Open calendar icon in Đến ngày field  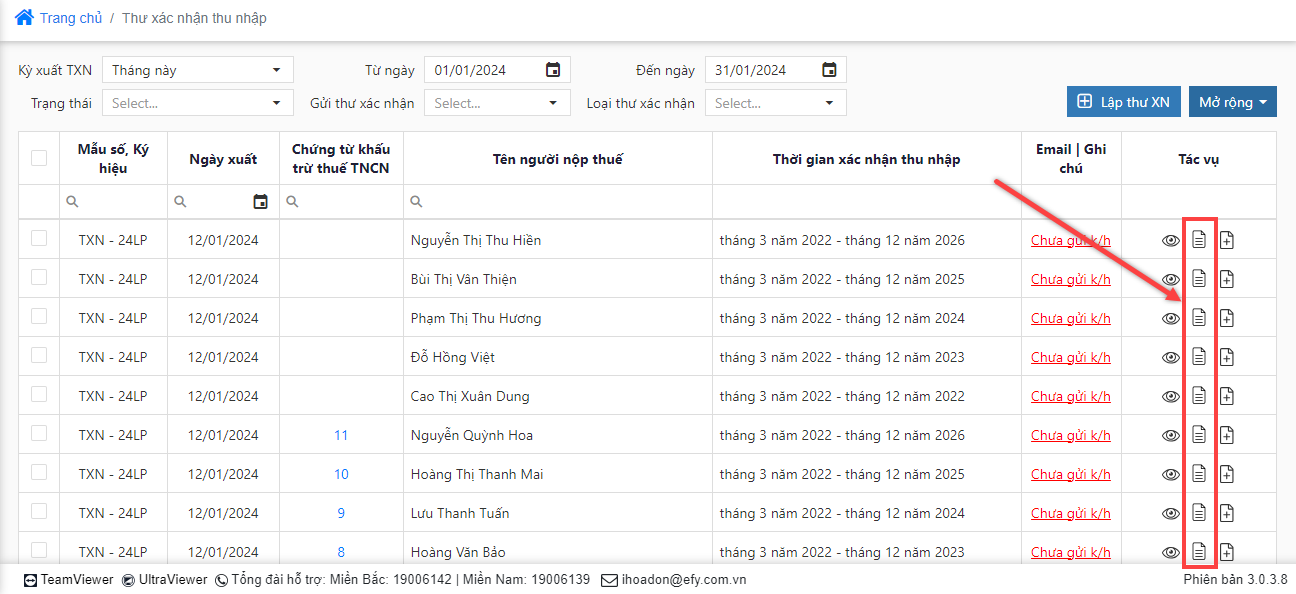(x=829, y=70)
